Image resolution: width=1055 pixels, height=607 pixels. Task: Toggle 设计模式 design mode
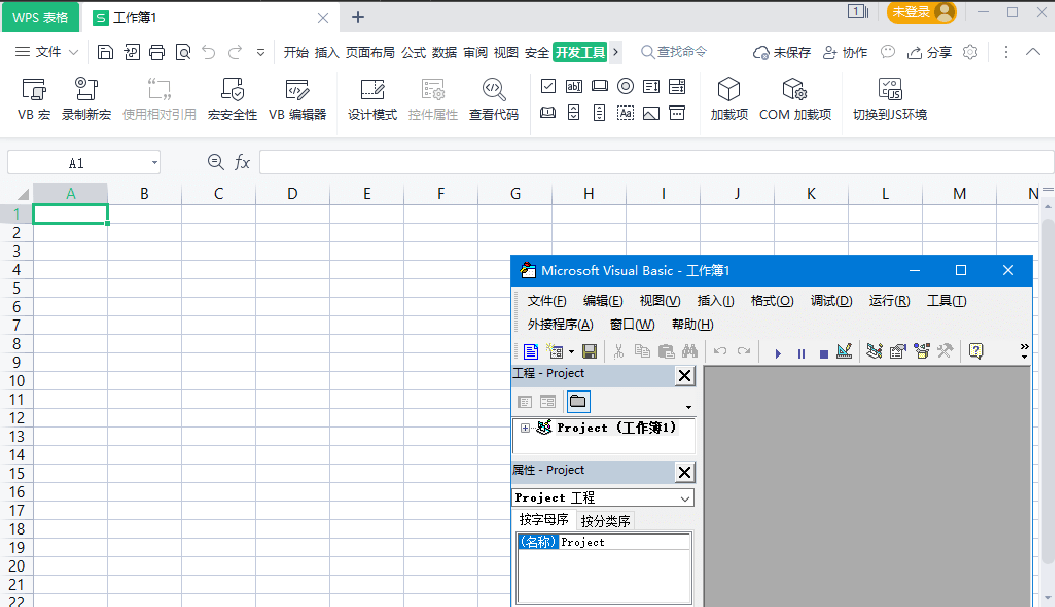(372, 98)
